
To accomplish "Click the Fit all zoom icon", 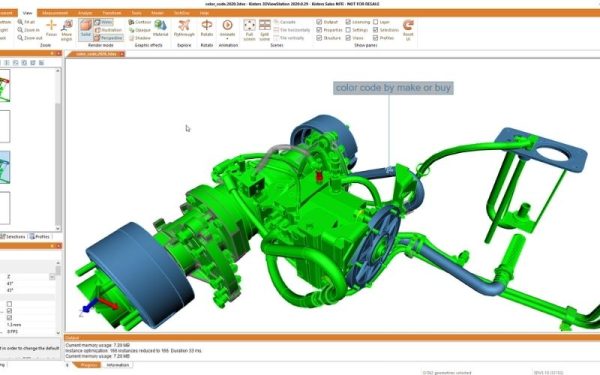I will 20,22.
